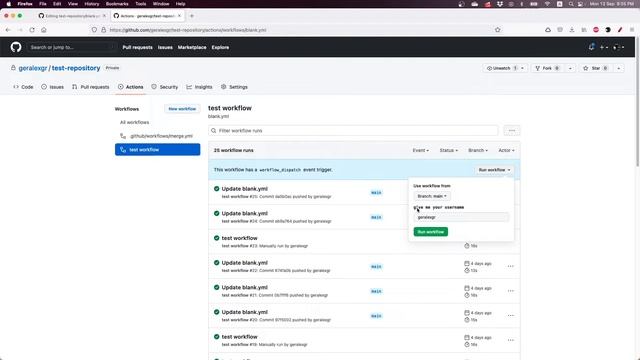
Task: Open geralexgr owner profile link
Action: (x=33, y=68)
